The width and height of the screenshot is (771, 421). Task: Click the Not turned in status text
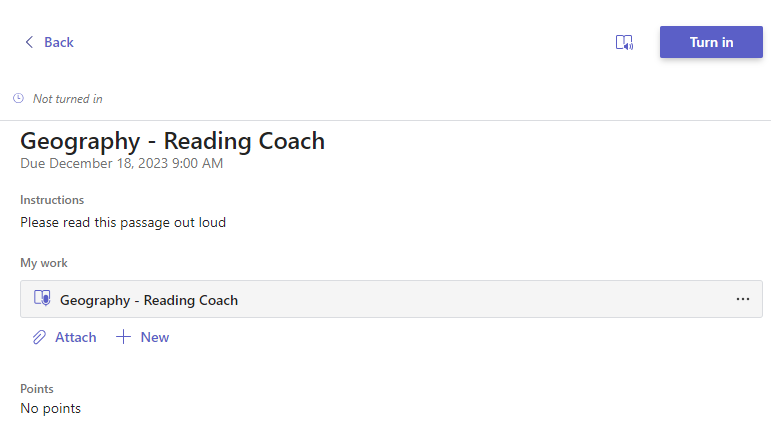coord(68,99)
